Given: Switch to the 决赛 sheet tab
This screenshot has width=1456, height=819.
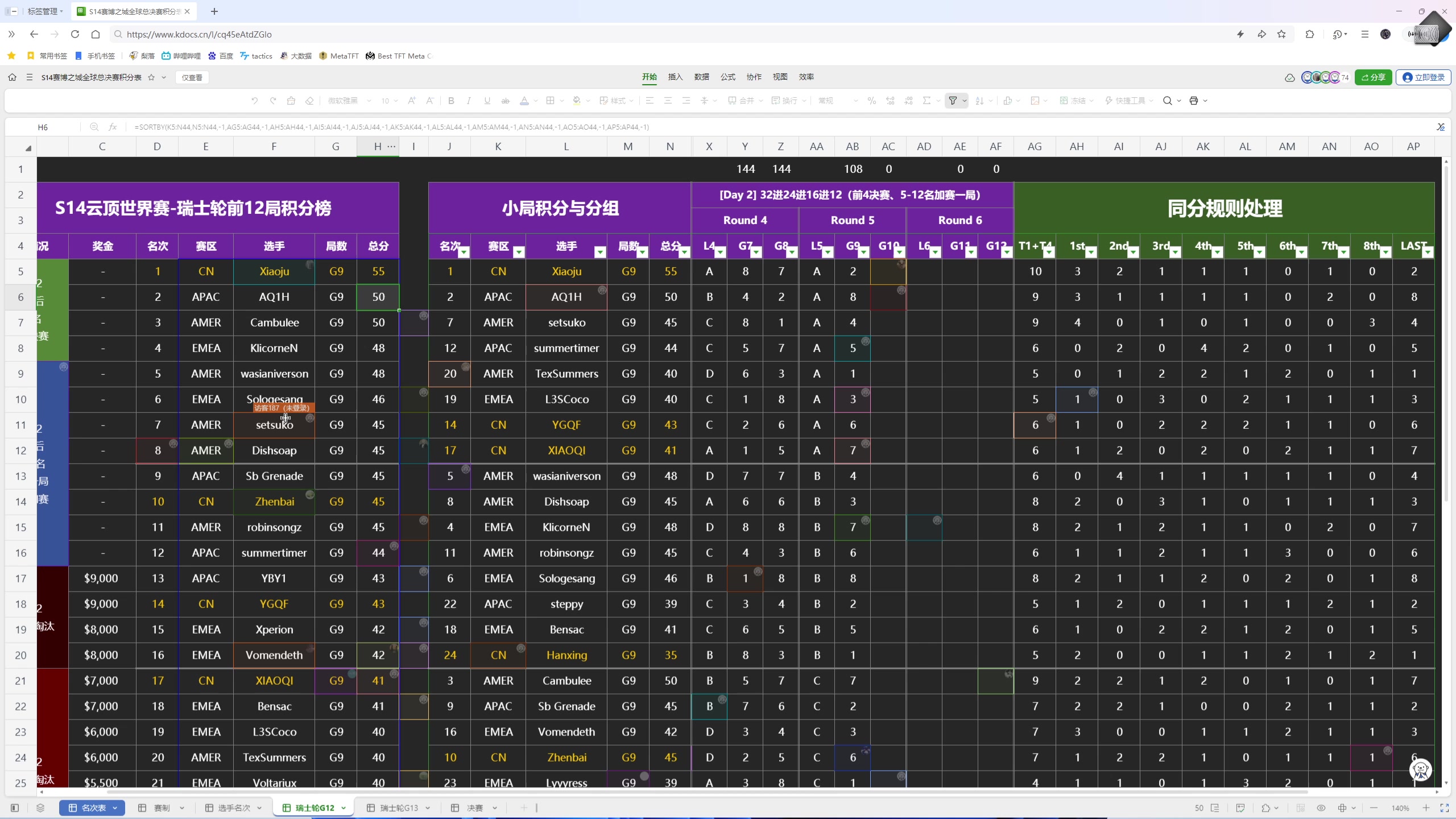Looking at the screenshot, I should coord(474,808).
